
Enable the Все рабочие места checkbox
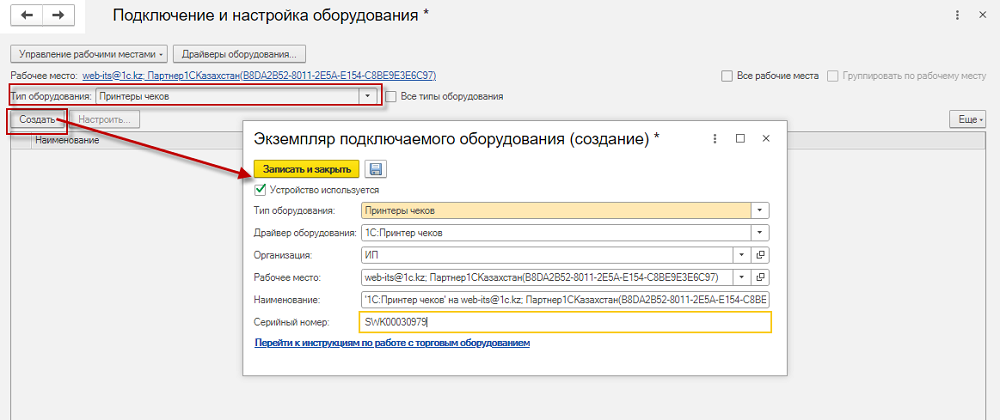(726, 76)
